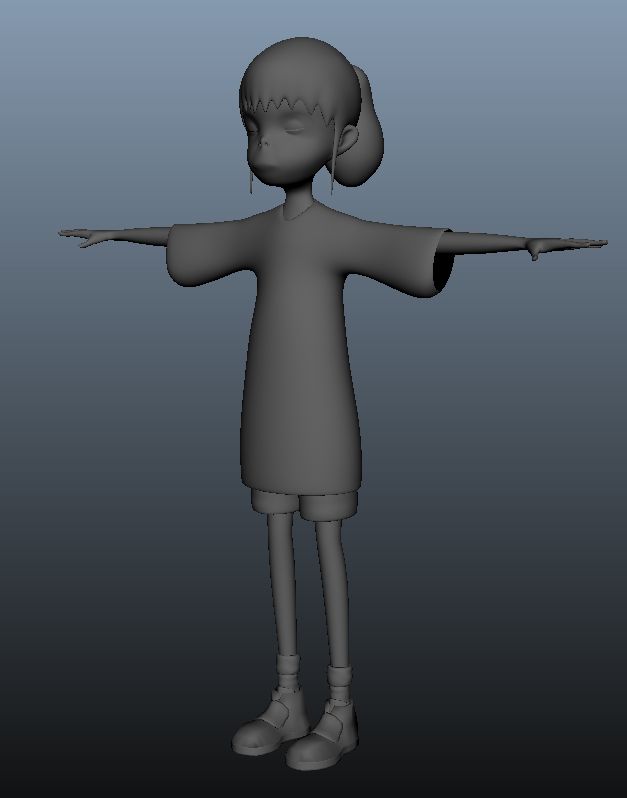Image resolution: width=627 pixels, height=798 pixels.
Task: Click the bottom hem of the shirt
Action: pyautogui.click(x=300, y=483)
